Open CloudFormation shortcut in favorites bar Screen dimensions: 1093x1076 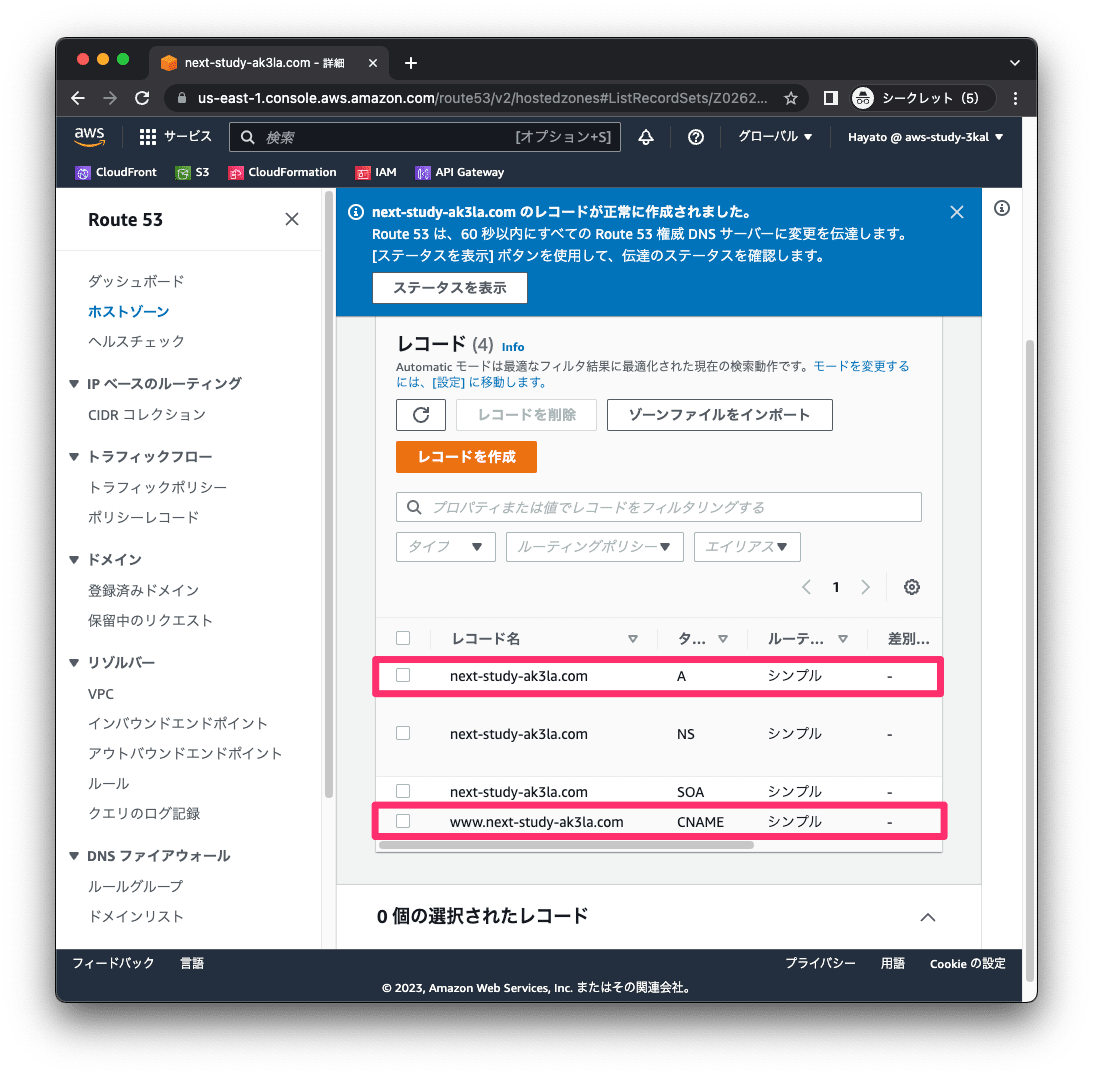282,172
